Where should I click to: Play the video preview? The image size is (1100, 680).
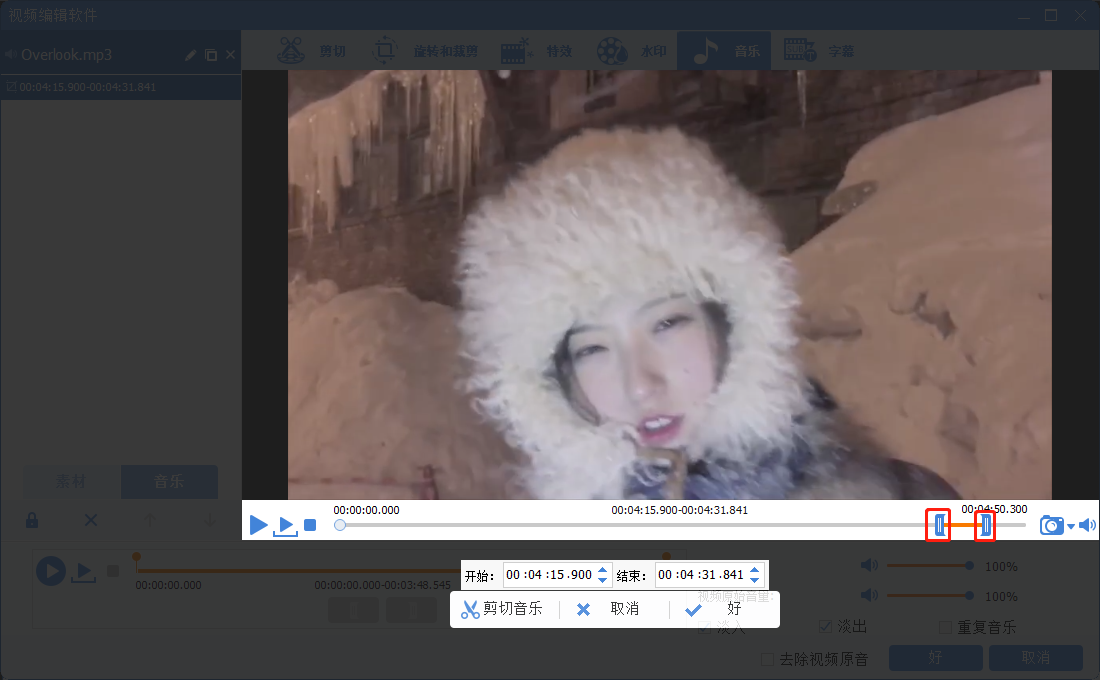[x=258, y=525]
